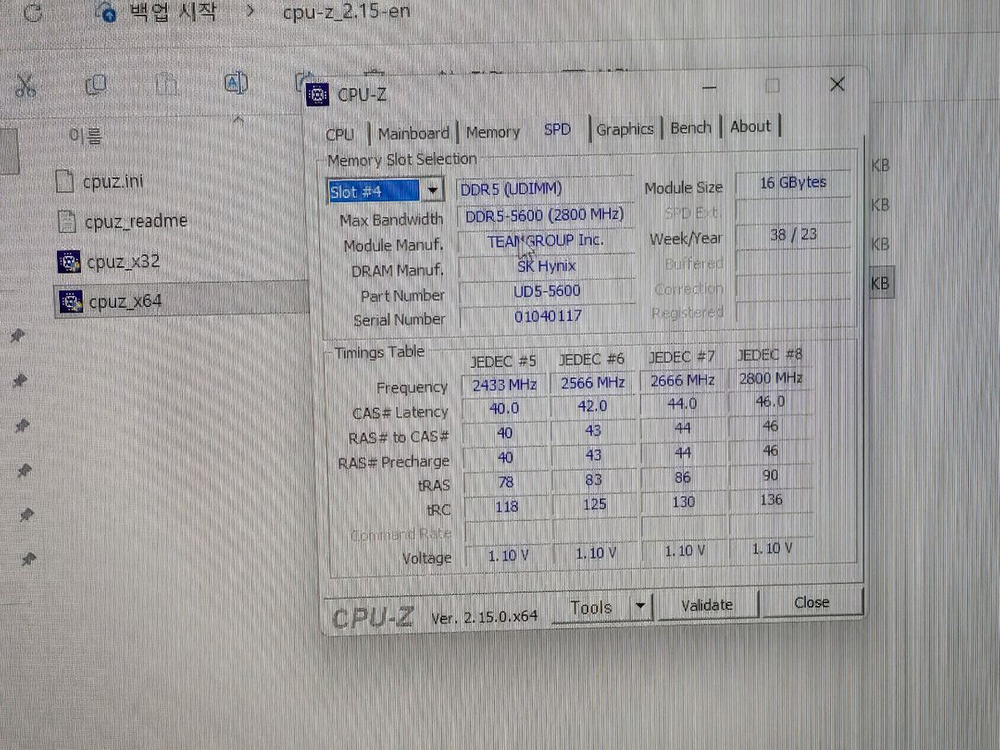Select the Cut (scissors) icon in Explorer toolbar

click(x=27, y=86)
